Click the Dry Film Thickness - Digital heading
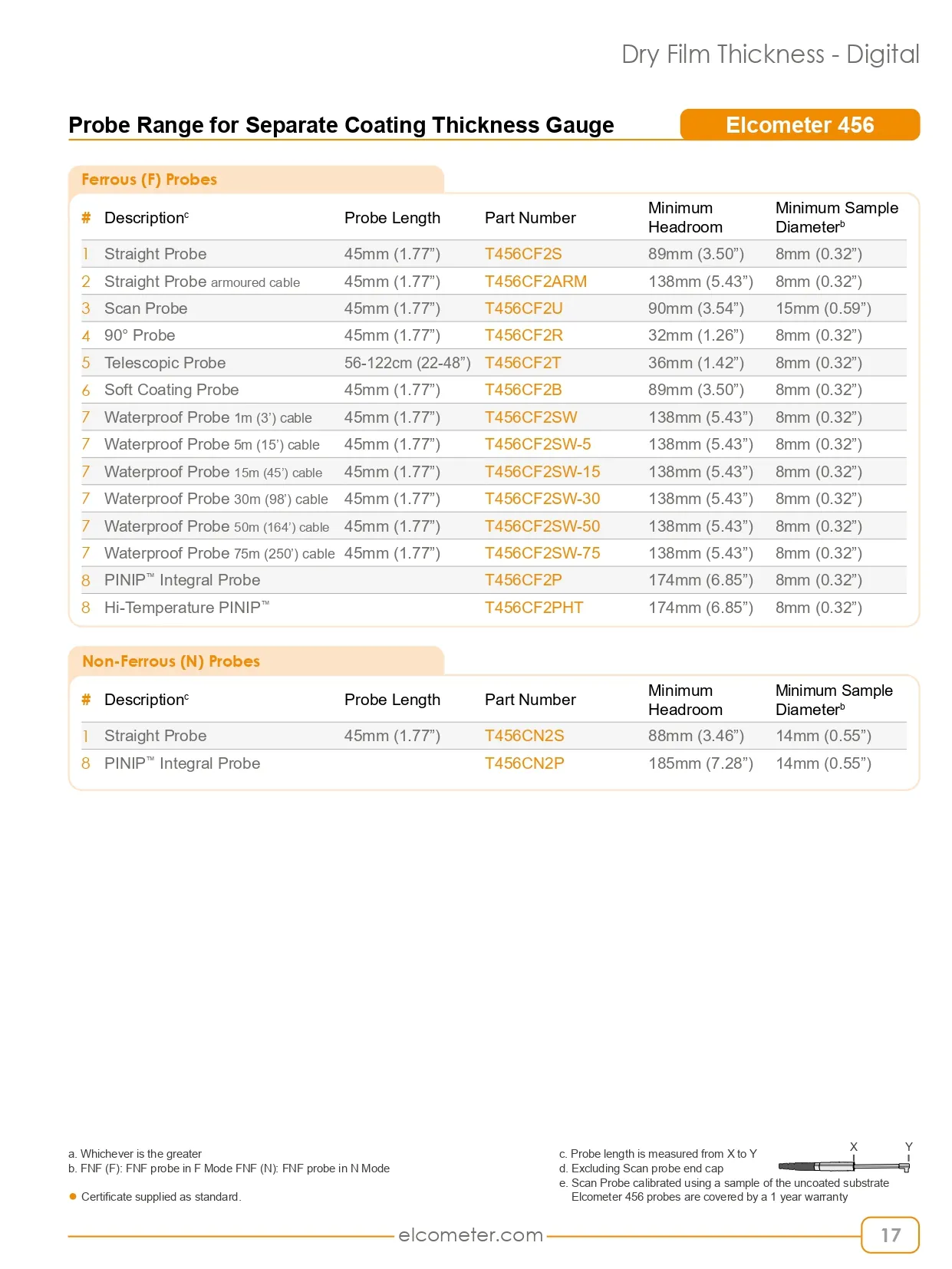This screenshot has height=1269, width=952. tap(770, 54)
